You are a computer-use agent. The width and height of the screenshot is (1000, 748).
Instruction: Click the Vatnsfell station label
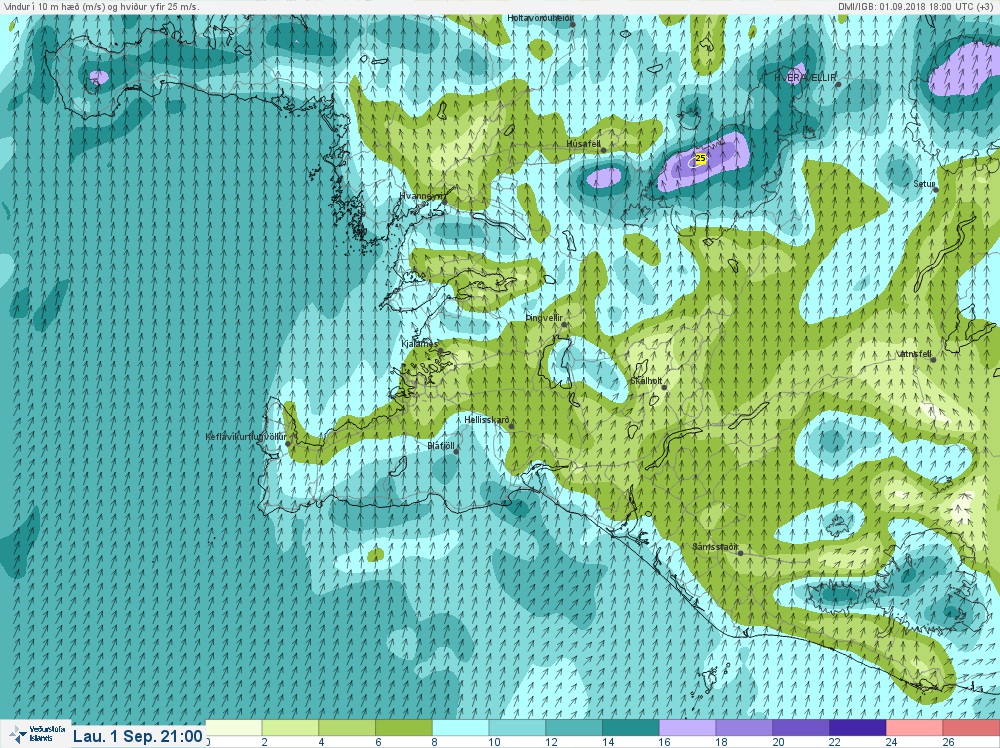[x=915, y=354]
